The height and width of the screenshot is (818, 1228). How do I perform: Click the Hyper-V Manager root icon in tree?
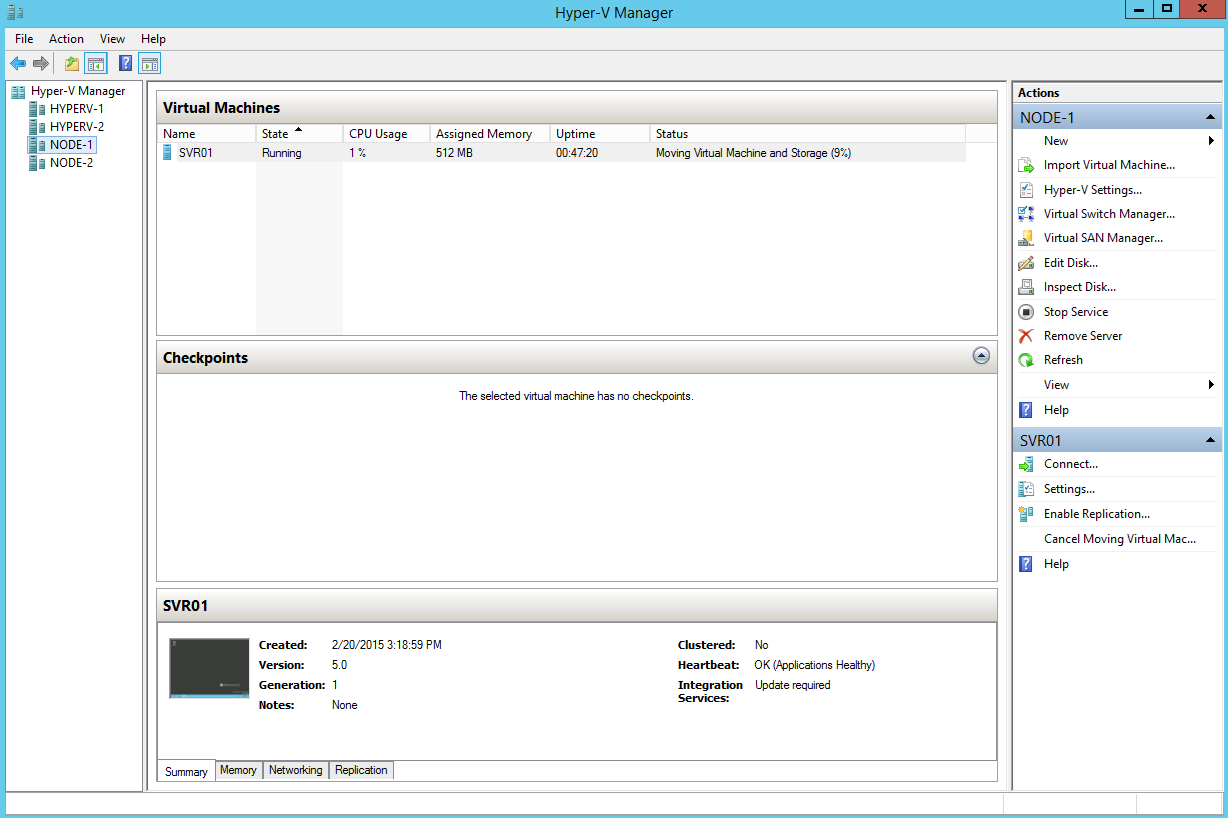pos(18,91)
